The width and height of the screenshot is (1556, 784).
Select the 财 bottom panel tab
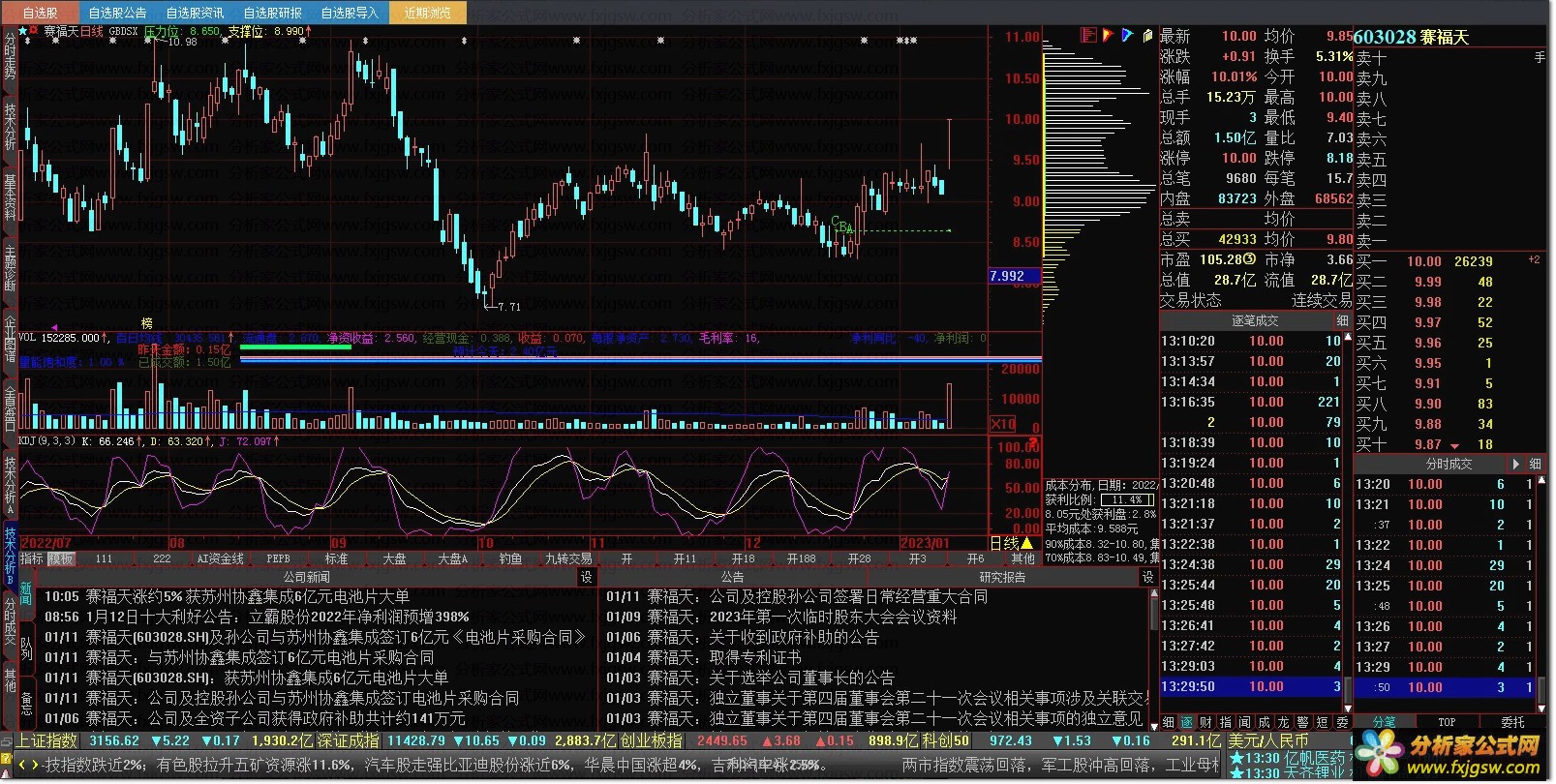click(1205, 722)
